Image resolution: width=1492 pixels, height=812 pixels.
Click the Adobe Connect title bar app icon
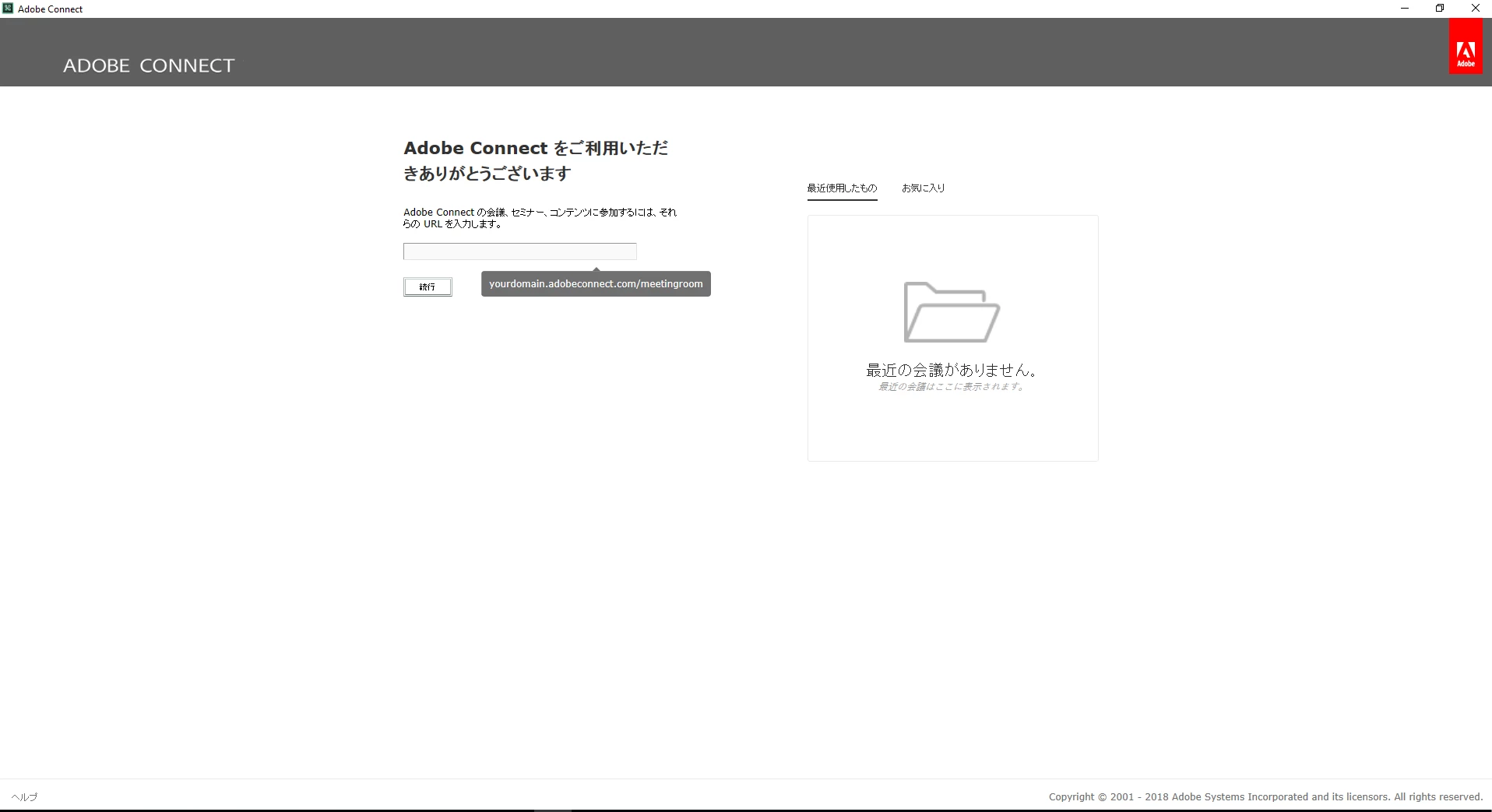tap(8, 9)
